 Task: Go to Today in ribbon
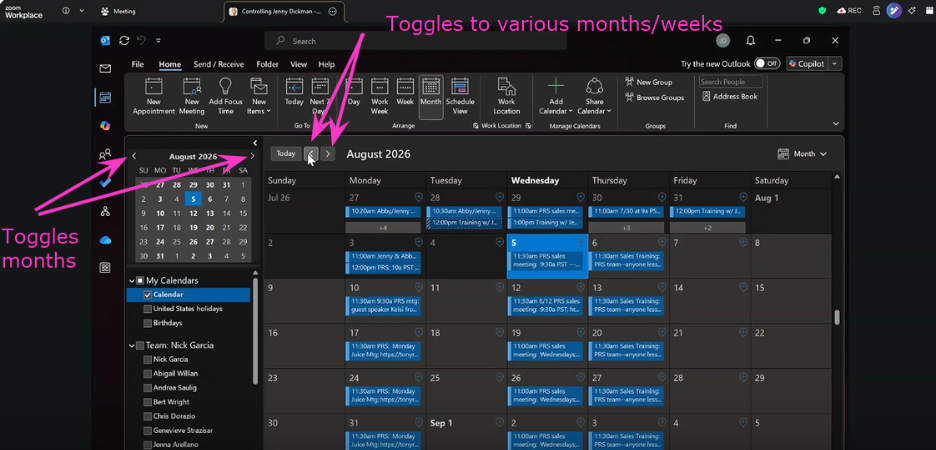pos(294,93)
